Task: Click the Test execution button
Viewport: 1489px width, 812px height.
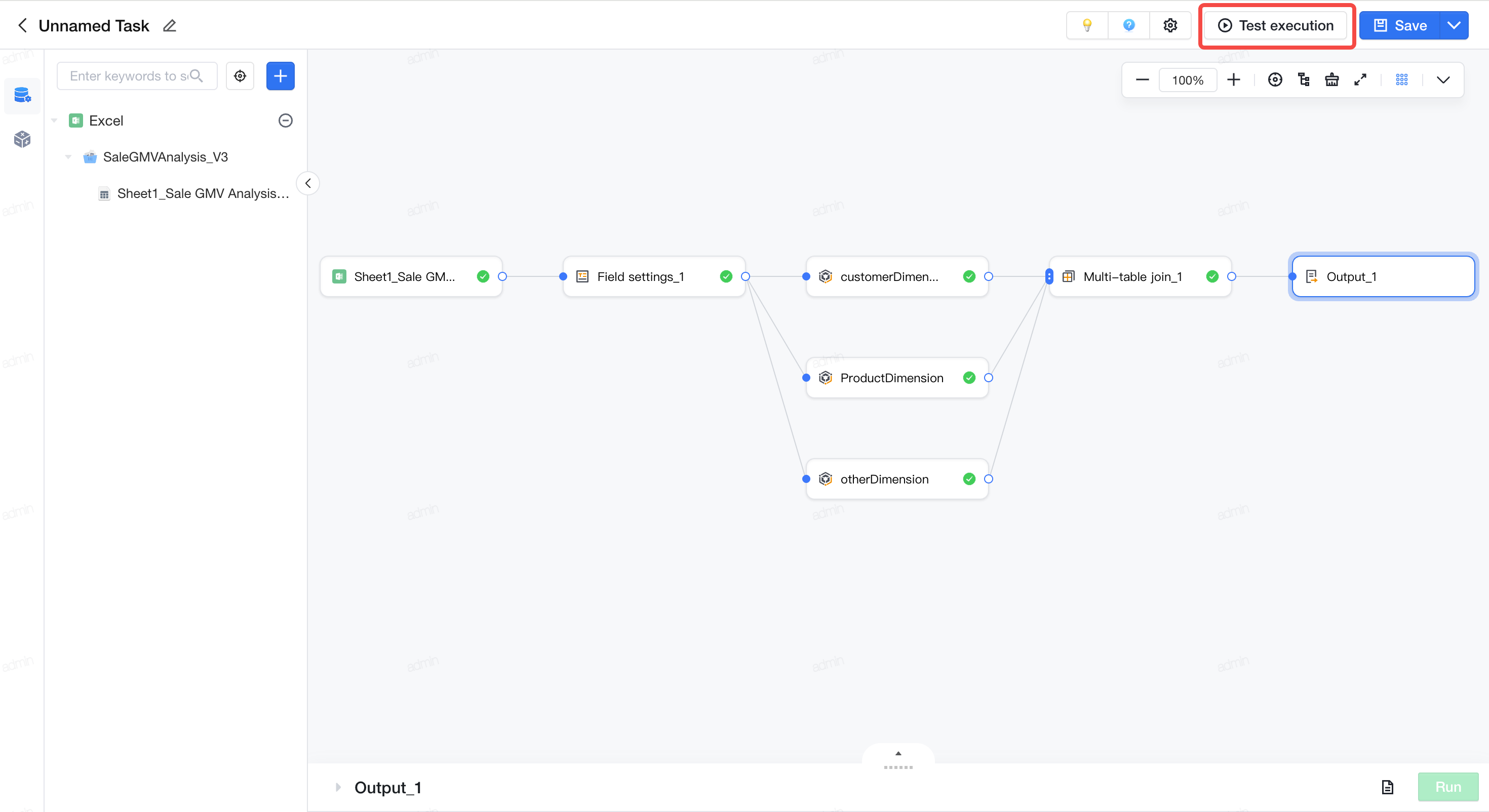Action: click(1276, 25)
